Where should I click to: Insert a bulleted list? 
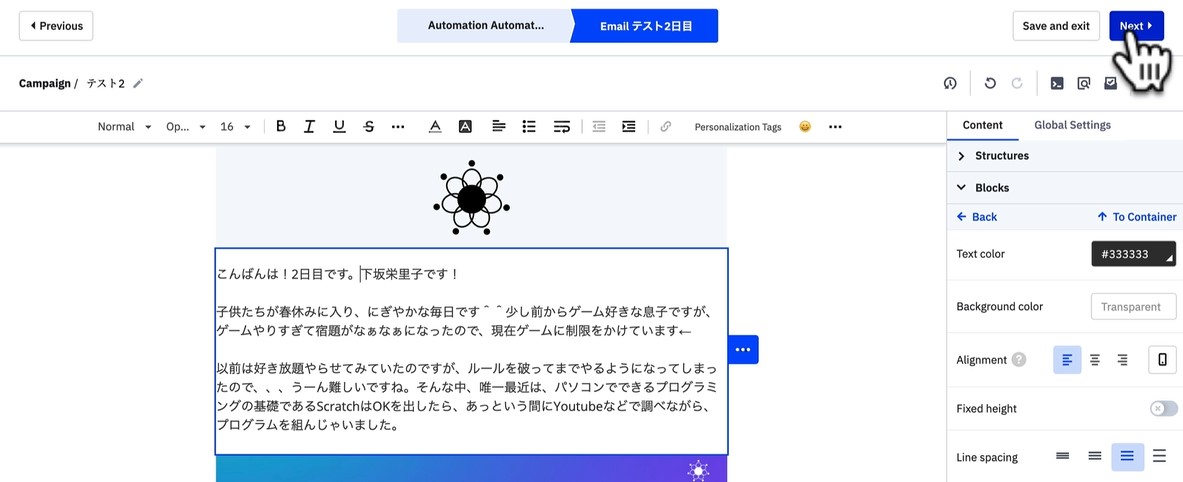pos(529,127)
